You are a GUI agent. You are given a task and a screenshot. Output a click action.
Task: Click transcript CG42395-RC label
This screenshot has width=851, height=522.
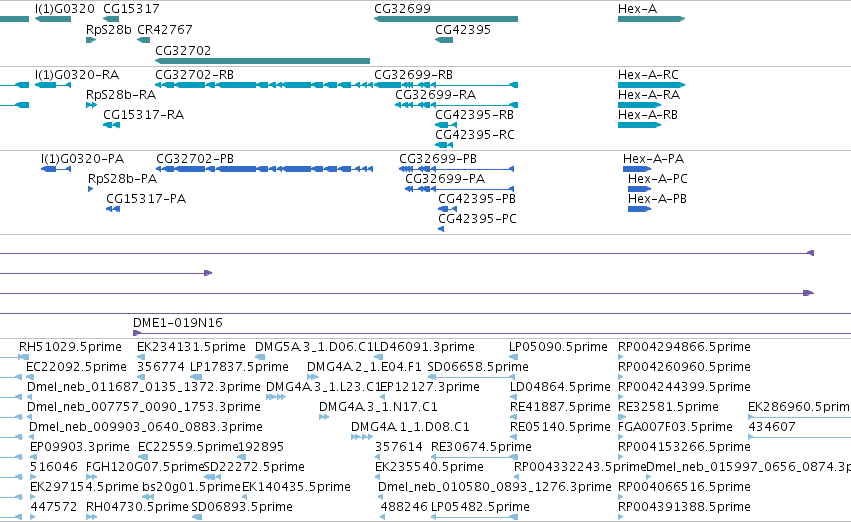(x=475, y=135)
